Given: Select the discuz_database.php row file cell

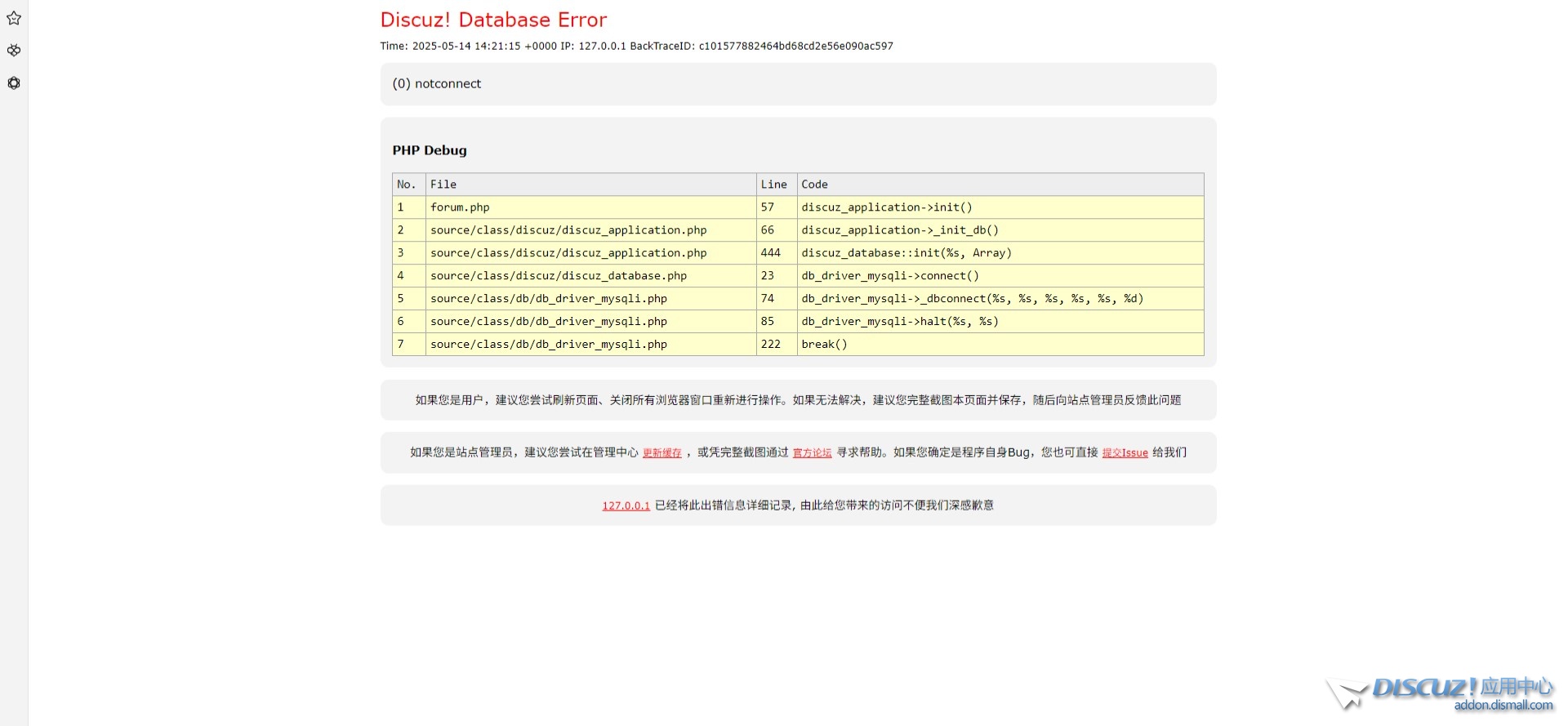Looking at the screenshot, I should pyautogui.click(x=559, y=276).
